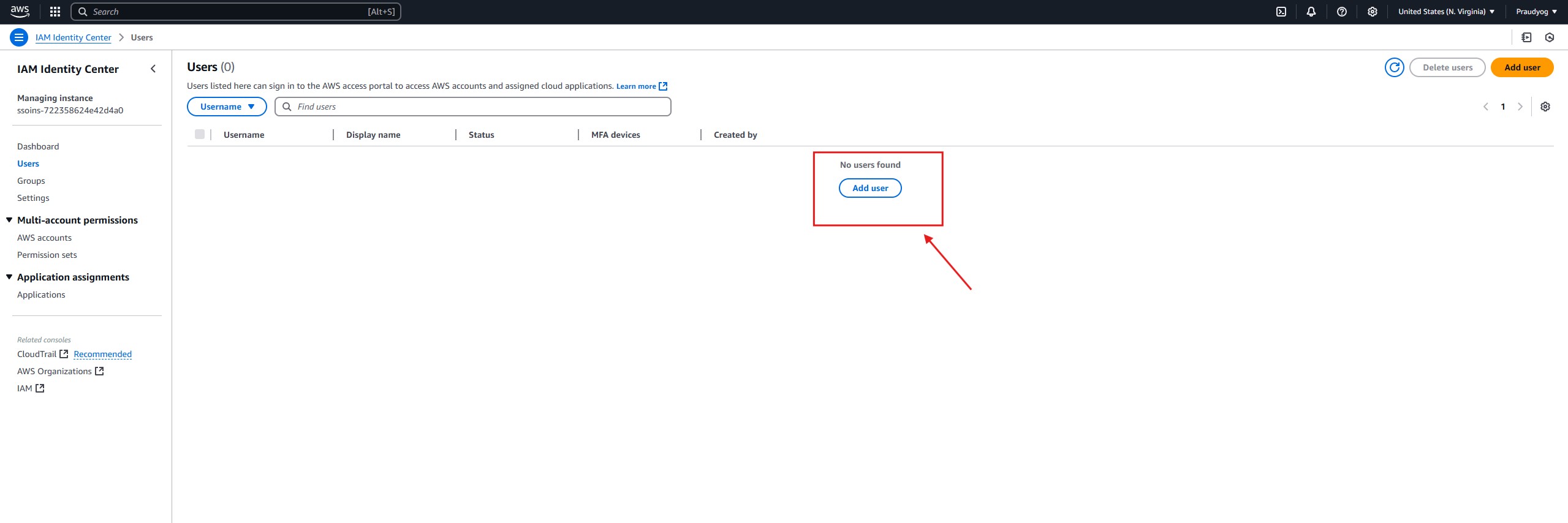
Task: Expand the region selector United States (N. Virginia)
Action: click(x=1445, y=12)
